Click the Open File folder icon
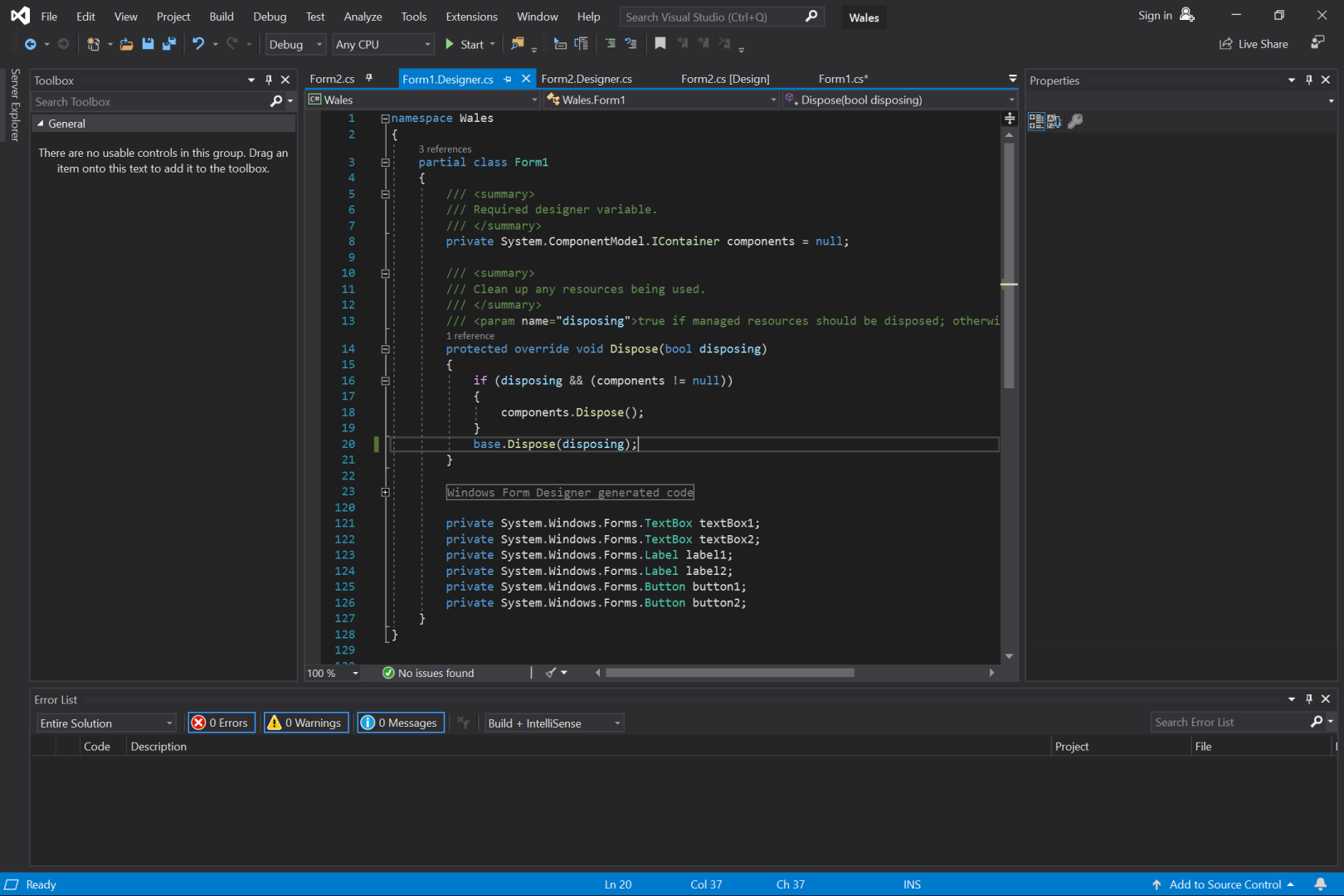The width and height of the screenshot is (1344, 896). [126, 44]
